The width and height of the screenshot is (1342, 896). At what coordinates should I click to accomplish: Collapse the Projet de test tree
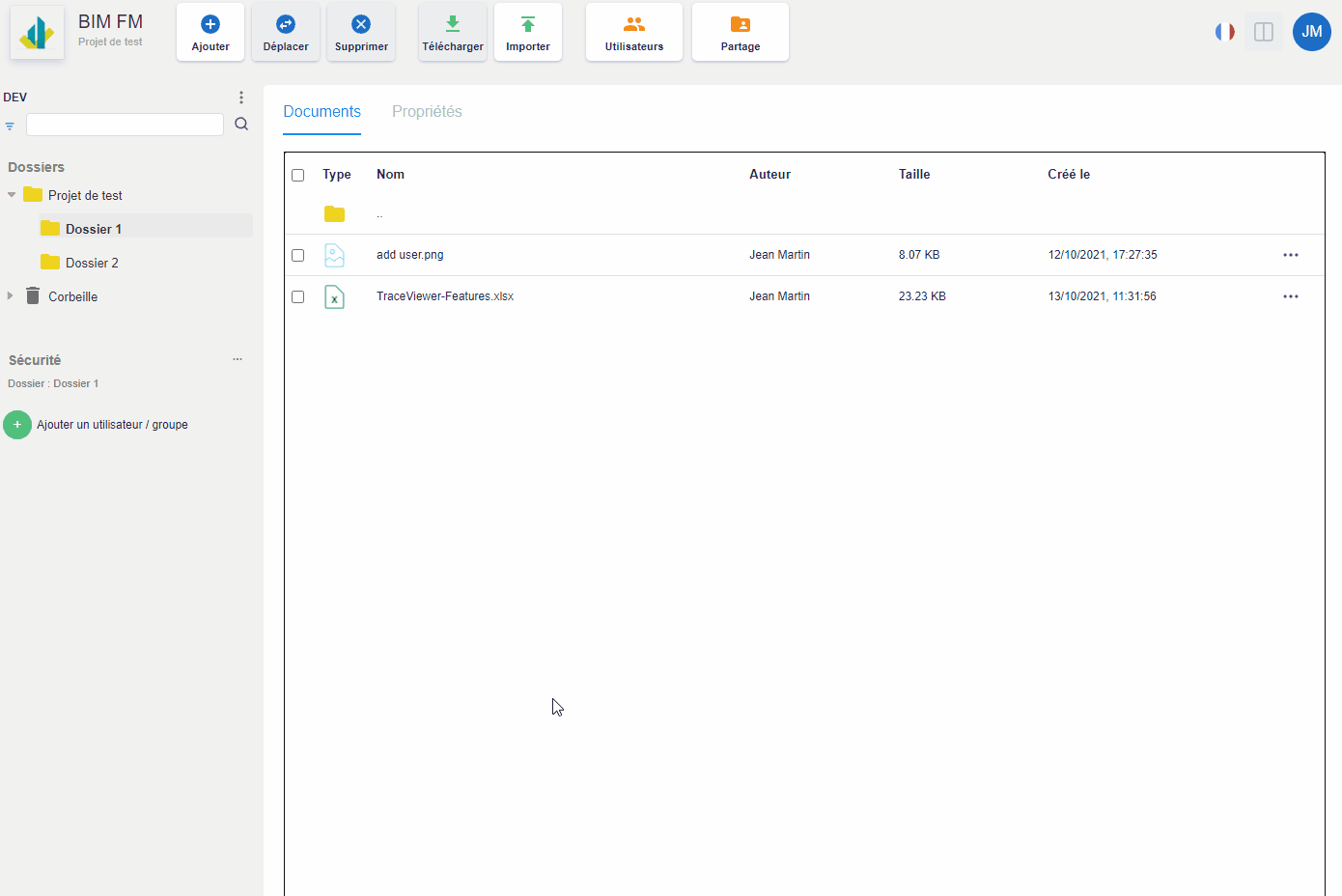(12, 195)
